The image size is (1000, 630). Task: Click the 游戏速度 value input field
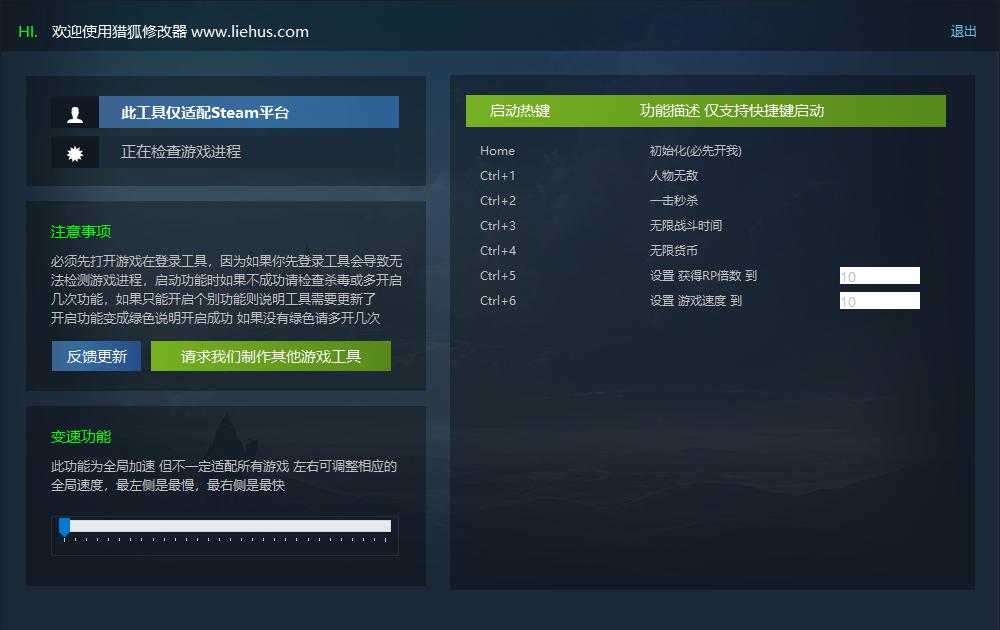(x=879, y=300)
